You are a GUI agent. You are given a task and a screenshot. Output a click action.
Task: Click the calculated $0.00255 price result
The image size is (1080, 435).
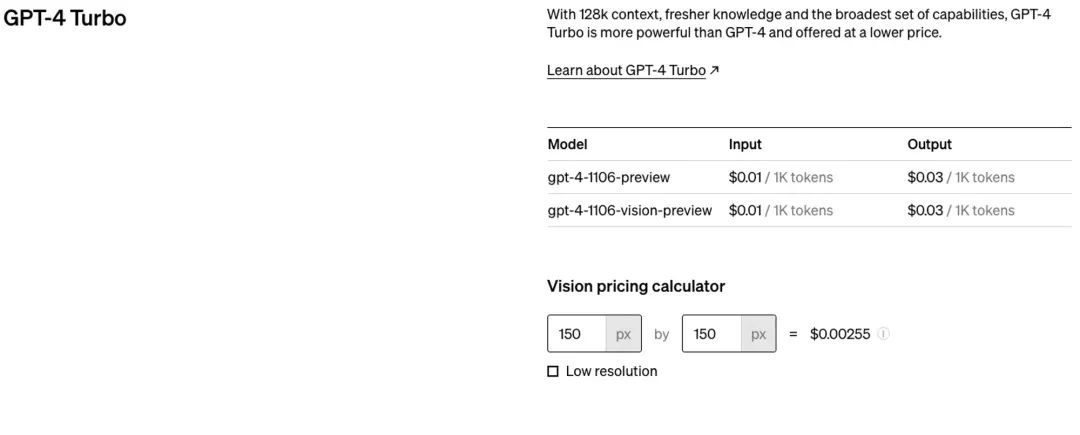pyautogui.click(x=840, y=334)
